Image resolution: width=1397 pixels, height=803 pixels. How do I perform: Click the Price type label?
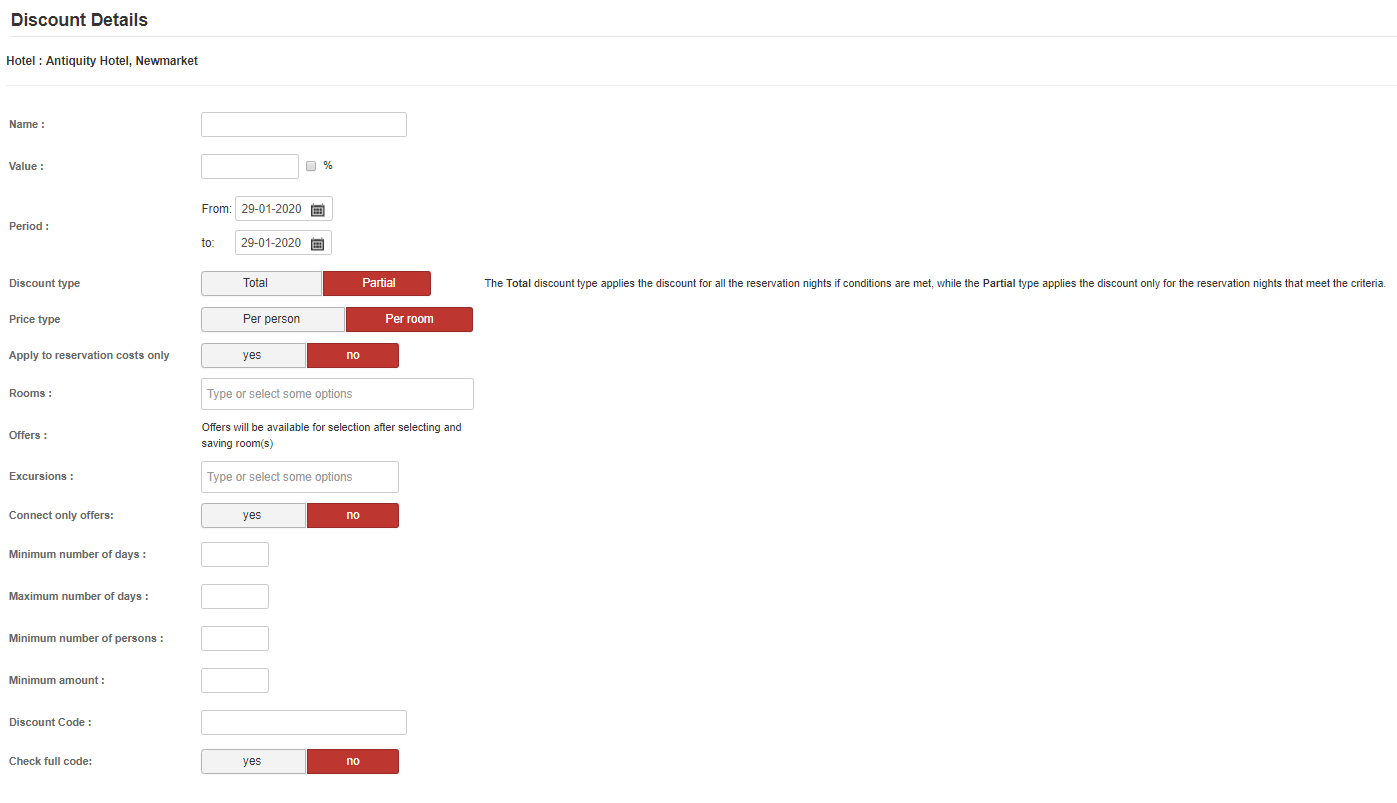coord(35,319)
